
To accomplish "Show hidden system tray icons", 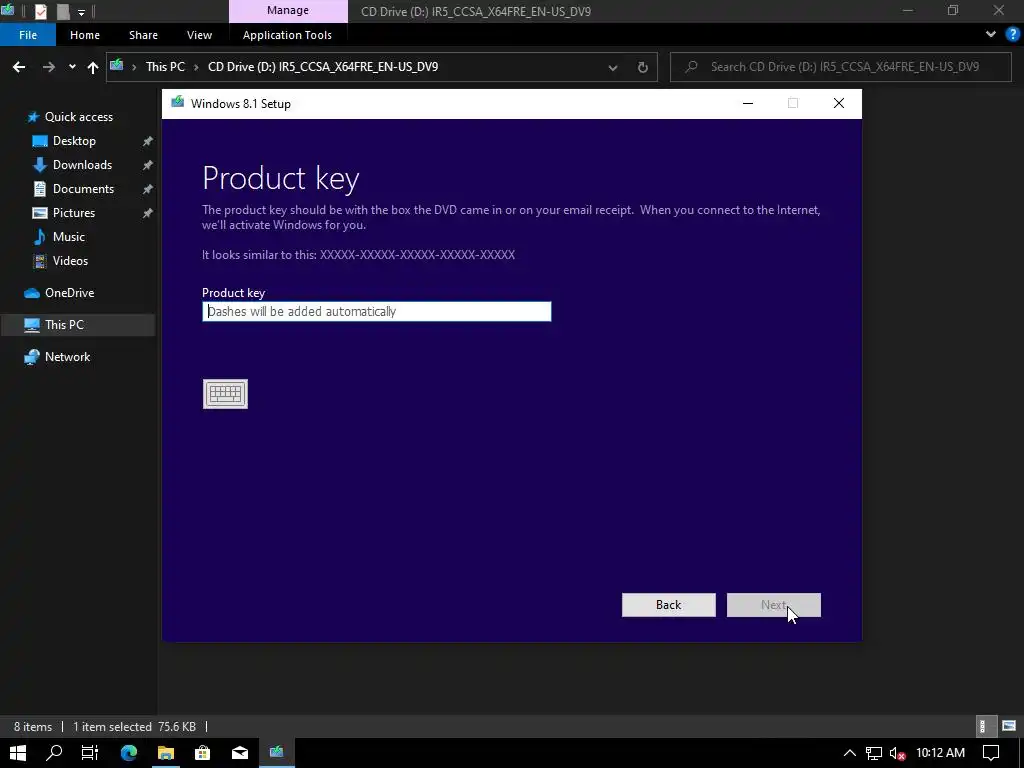I will [850, 753].
